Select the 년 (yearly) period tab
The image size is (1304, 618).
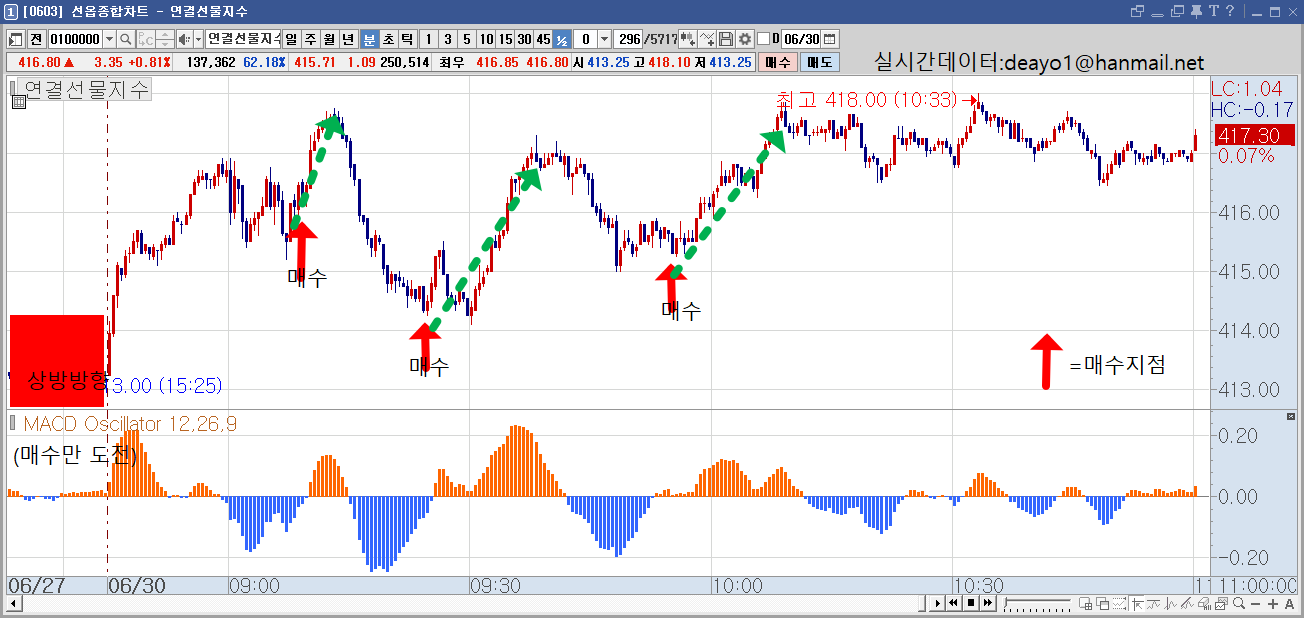click(349, 39)
